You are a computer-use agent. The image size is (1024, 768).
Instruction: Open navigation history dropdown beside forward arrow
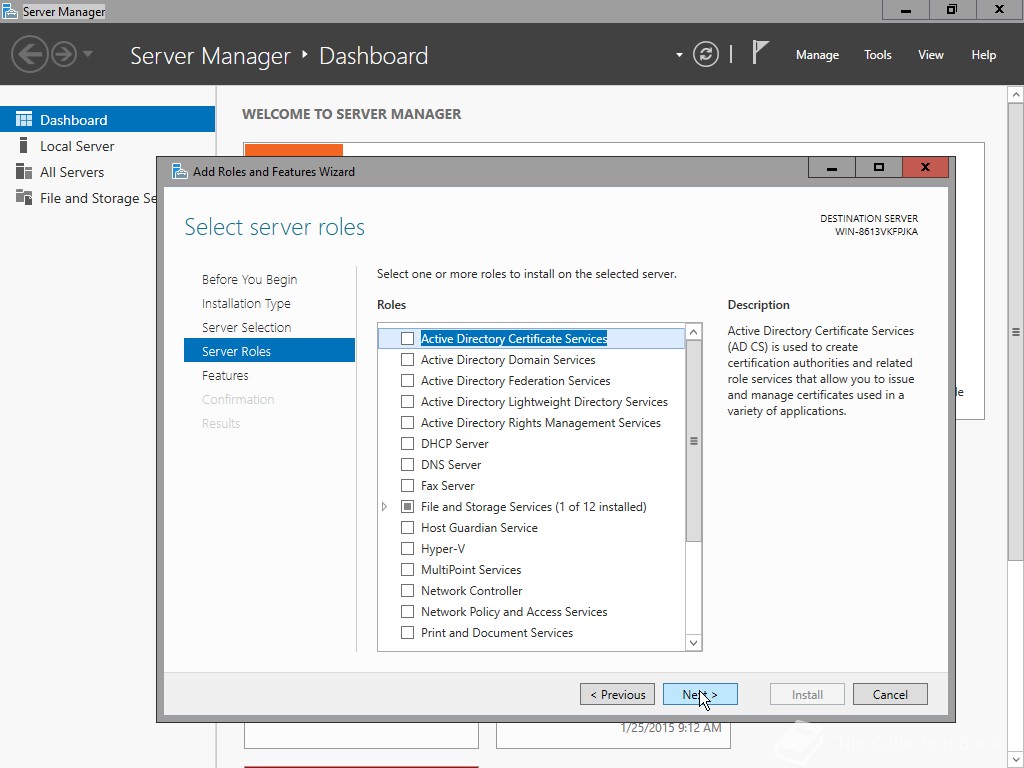pos(88,54)
